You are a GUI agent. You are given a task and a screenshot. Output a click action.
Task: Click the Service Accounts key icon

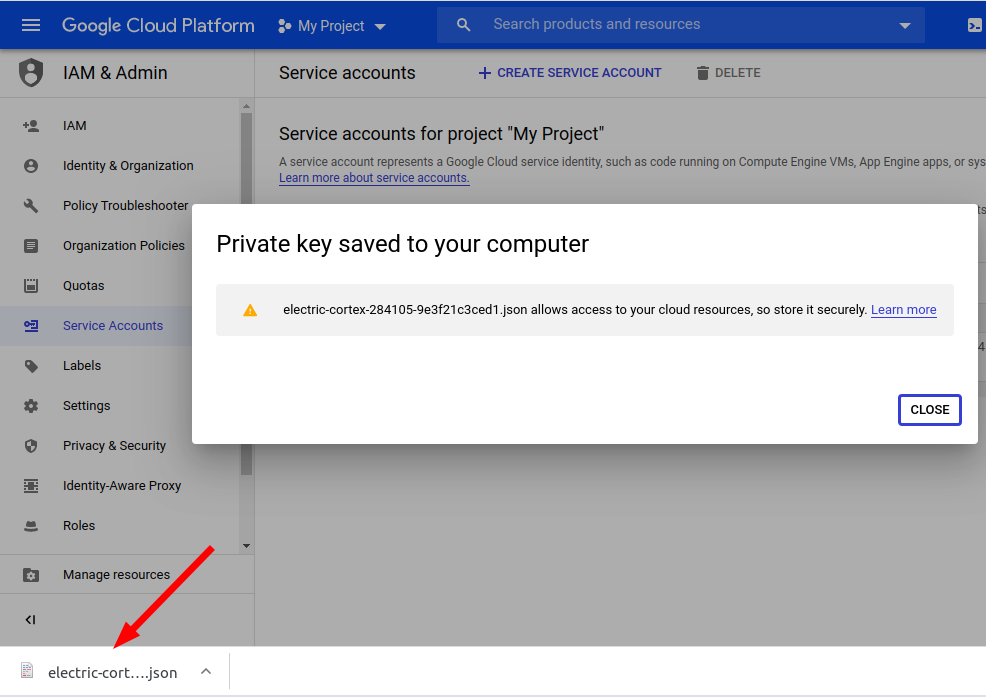coord(31,326)
